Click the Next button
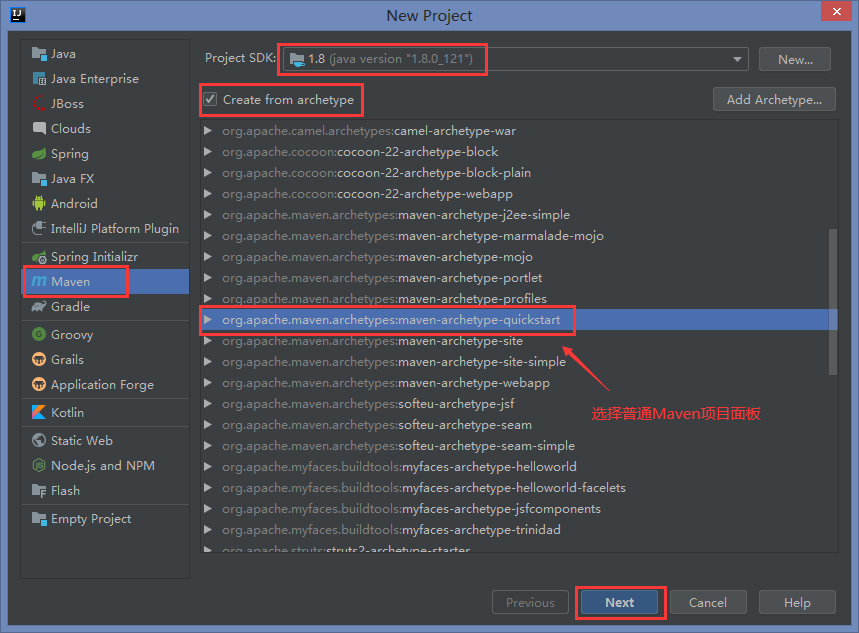Viewport: 859px width, 633px height. tap(619, 602)
